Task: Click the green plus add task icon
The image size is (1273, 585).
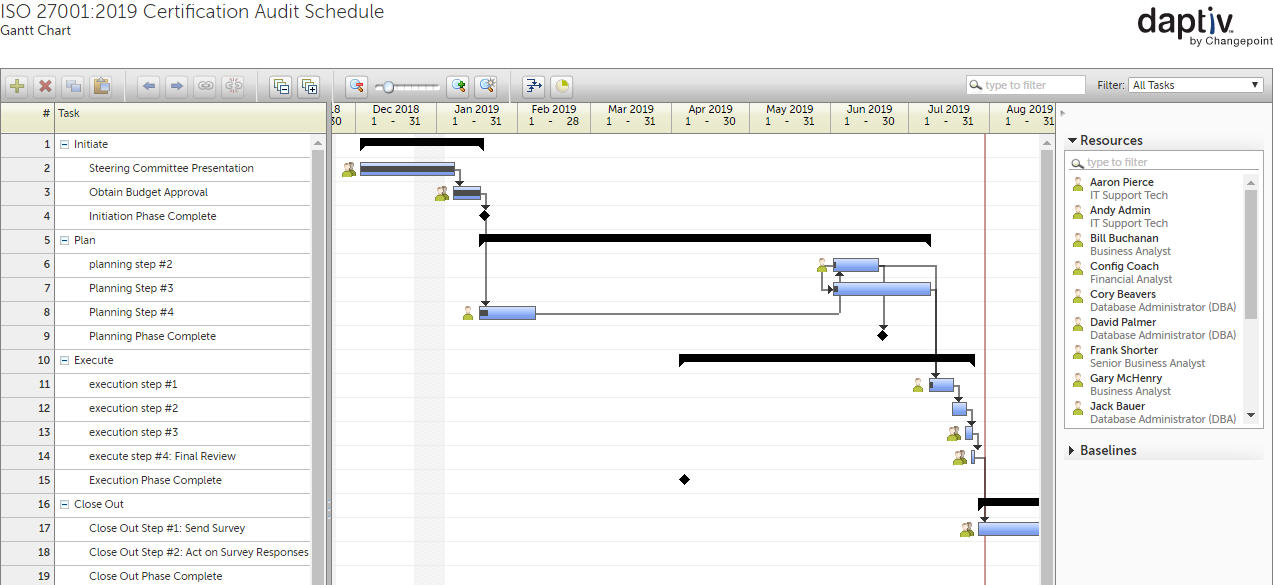Action: (17, 86)
